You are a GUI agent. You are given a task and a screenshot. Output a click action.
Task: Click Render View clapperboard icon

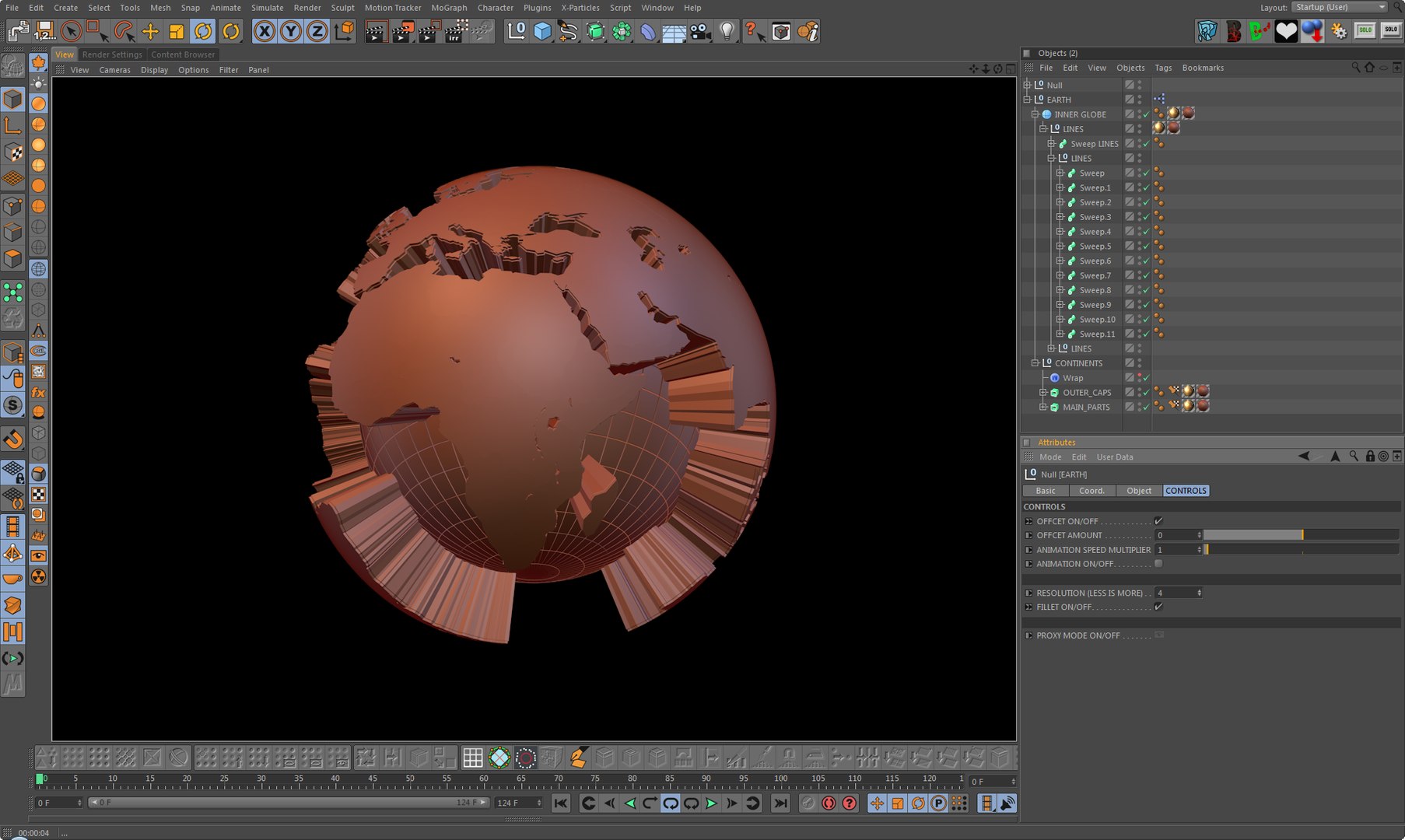[377, 31]
